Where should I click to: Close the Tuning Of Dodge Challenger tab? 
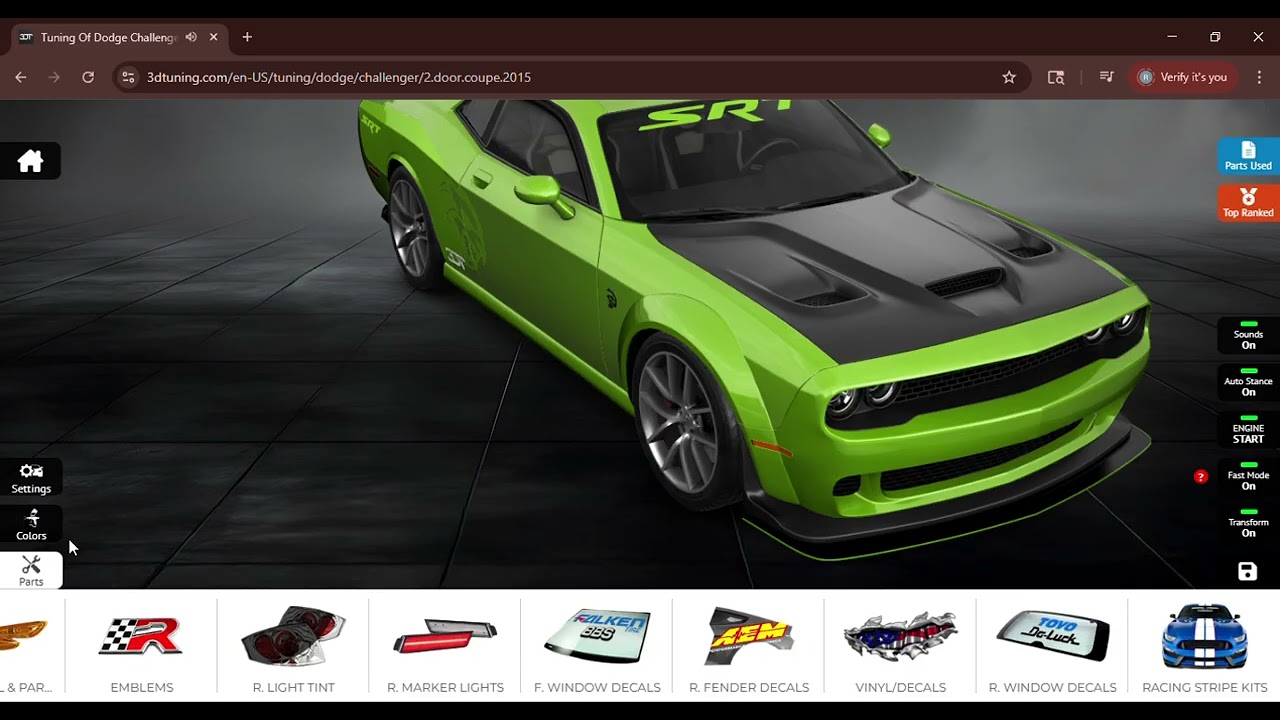[213, 37]
